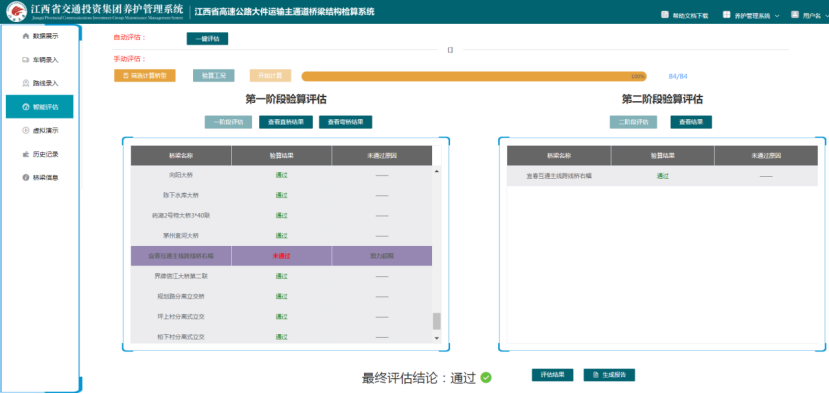The width and height of the screenshot is (829, 394).
Task: Select the 坪上村分离式立交 row name
Action: (x=181, y=316)
